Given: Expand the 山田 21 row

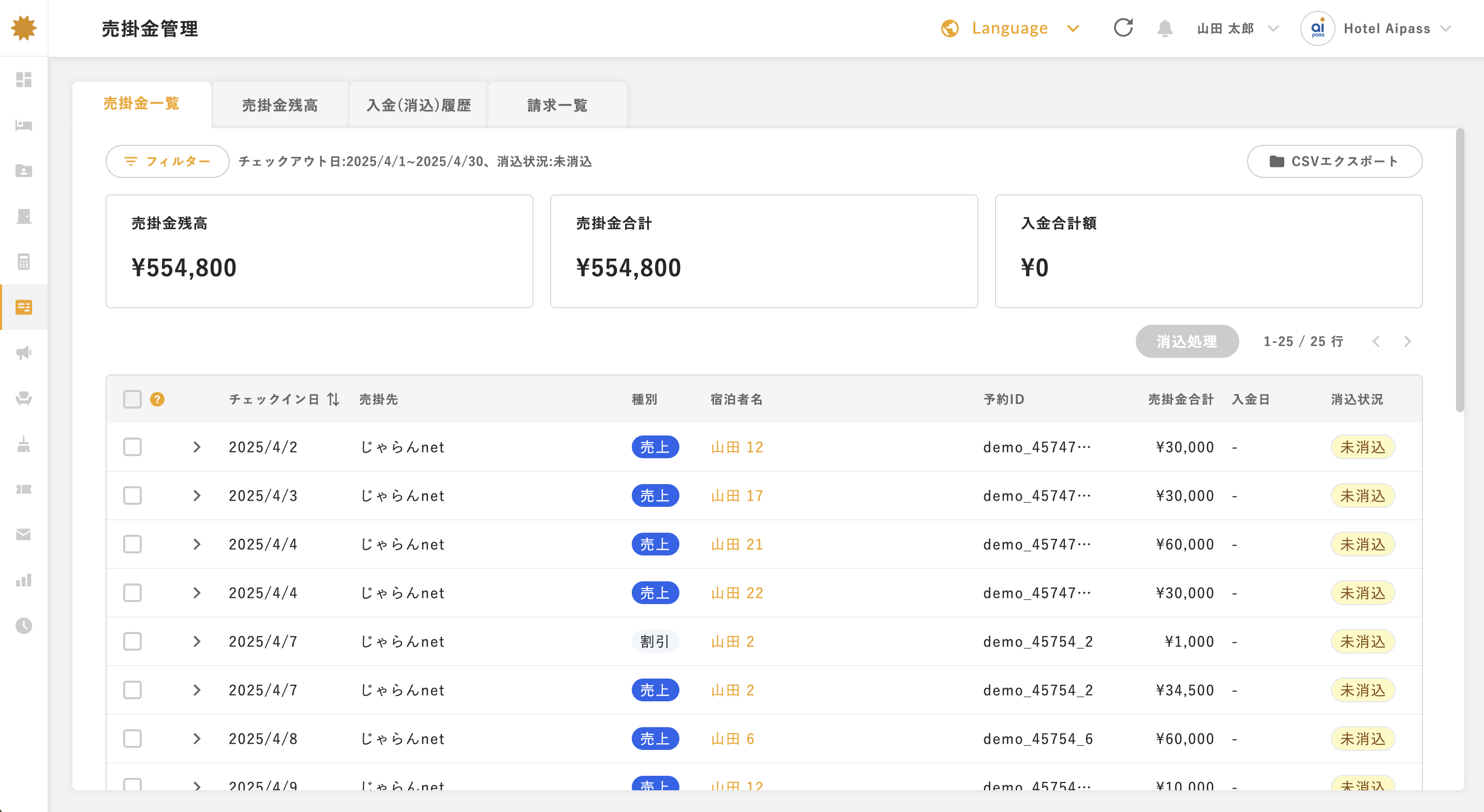Looking at the screenshot, I should pyautogui.click(x=197, y=544).
